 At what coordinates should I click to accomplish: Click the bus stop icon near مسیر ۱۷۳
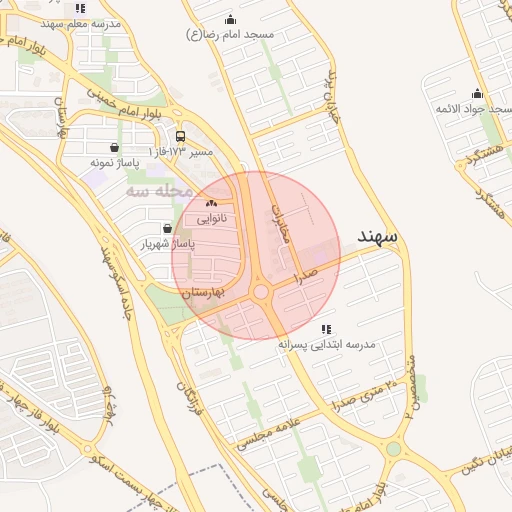(x=180, y=136)
